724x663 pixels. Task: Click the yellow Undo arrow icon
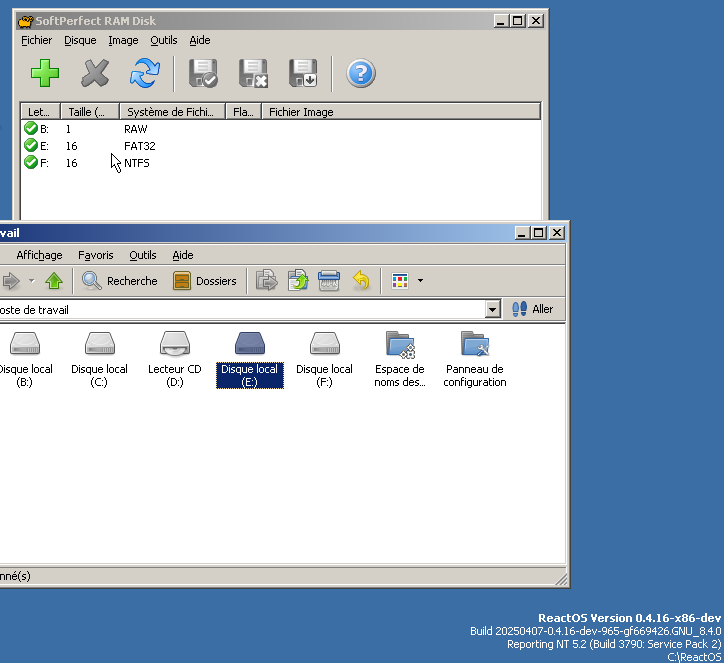(361, 281)
